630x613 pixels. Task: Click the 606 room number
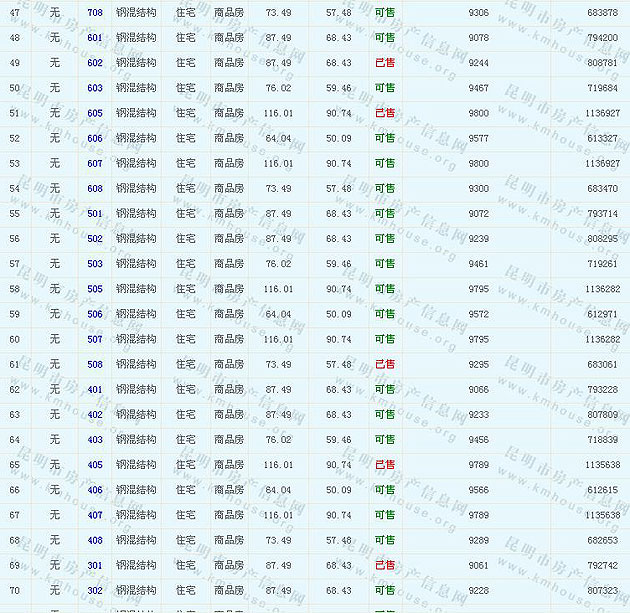pos(95,139)
